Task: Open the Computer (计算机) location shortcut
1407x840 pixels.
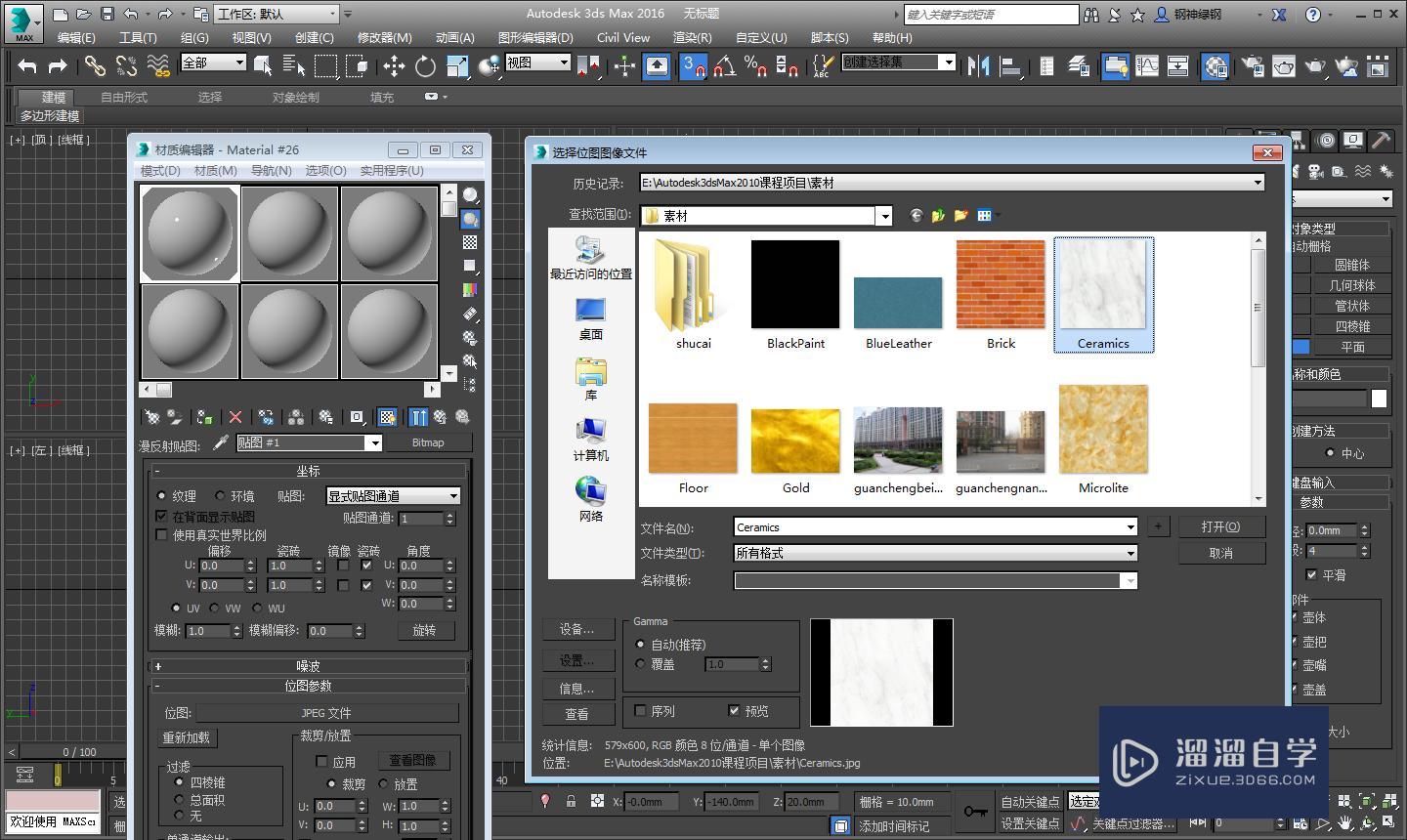Action: click(x=590, y=440)
